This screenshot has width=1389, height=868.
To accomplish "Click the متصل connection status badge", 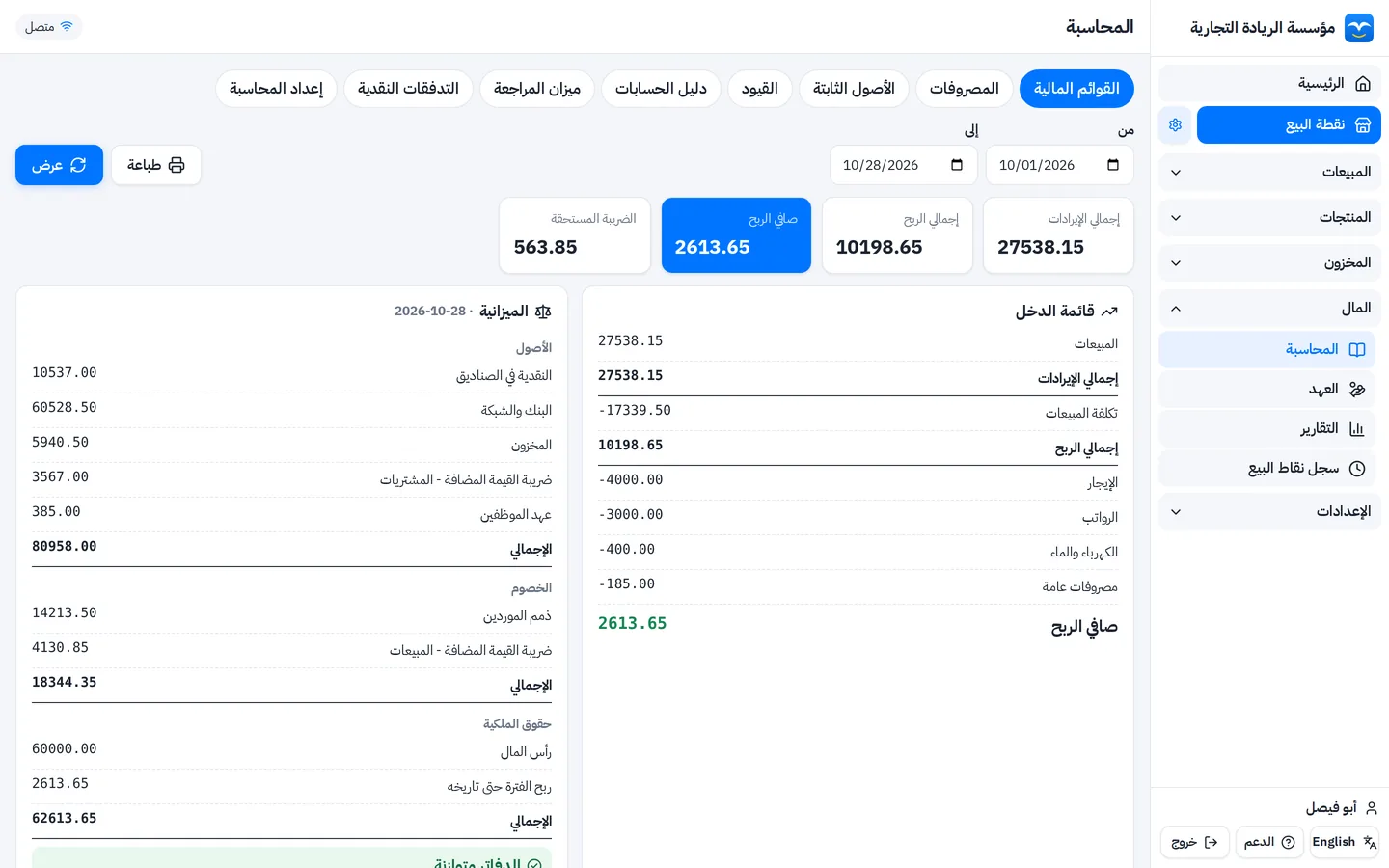I will click(x=49, y=27).
